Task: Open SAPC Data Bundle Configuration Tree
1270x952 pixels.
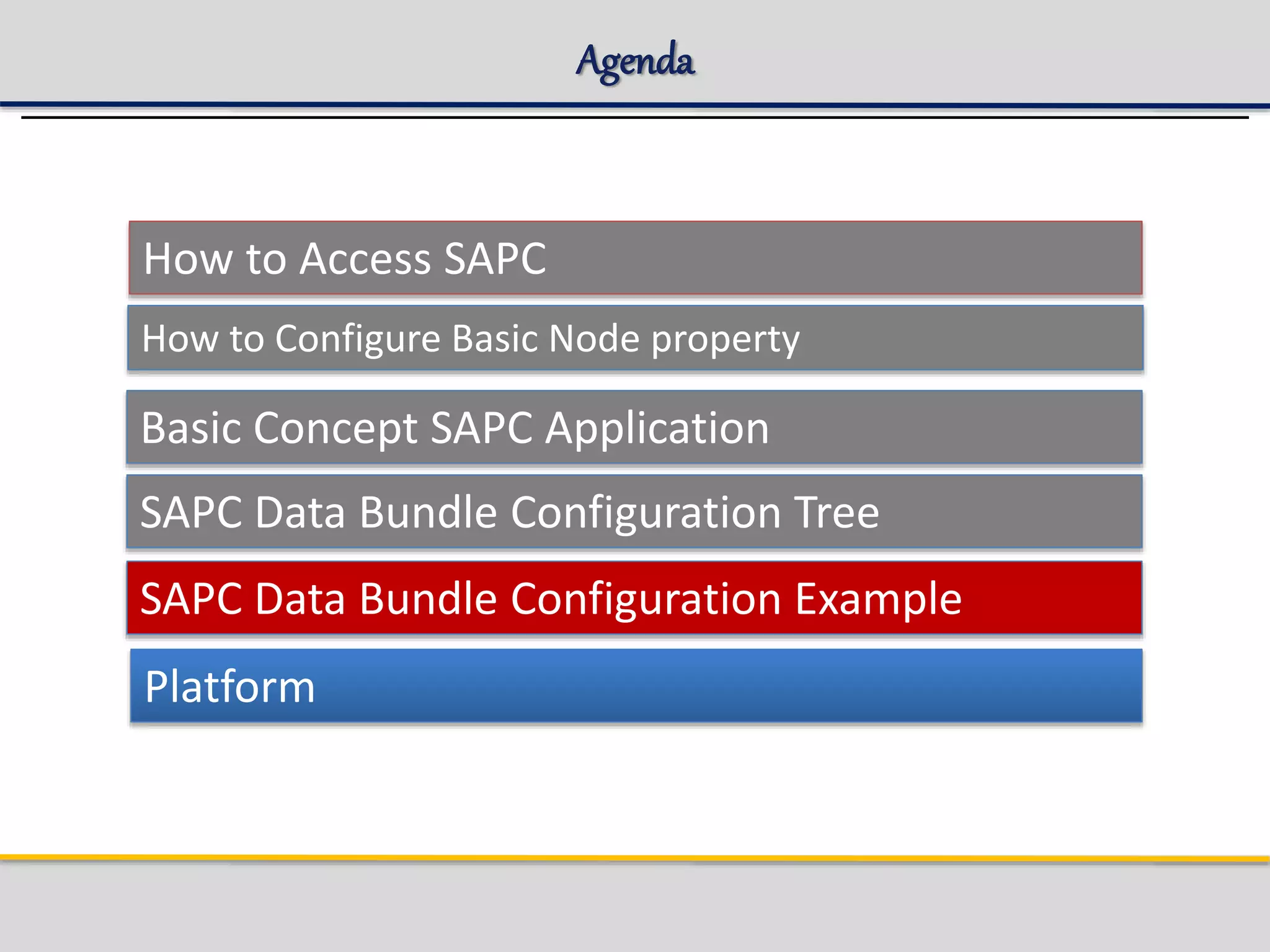Action: click(x=634, y=512)
